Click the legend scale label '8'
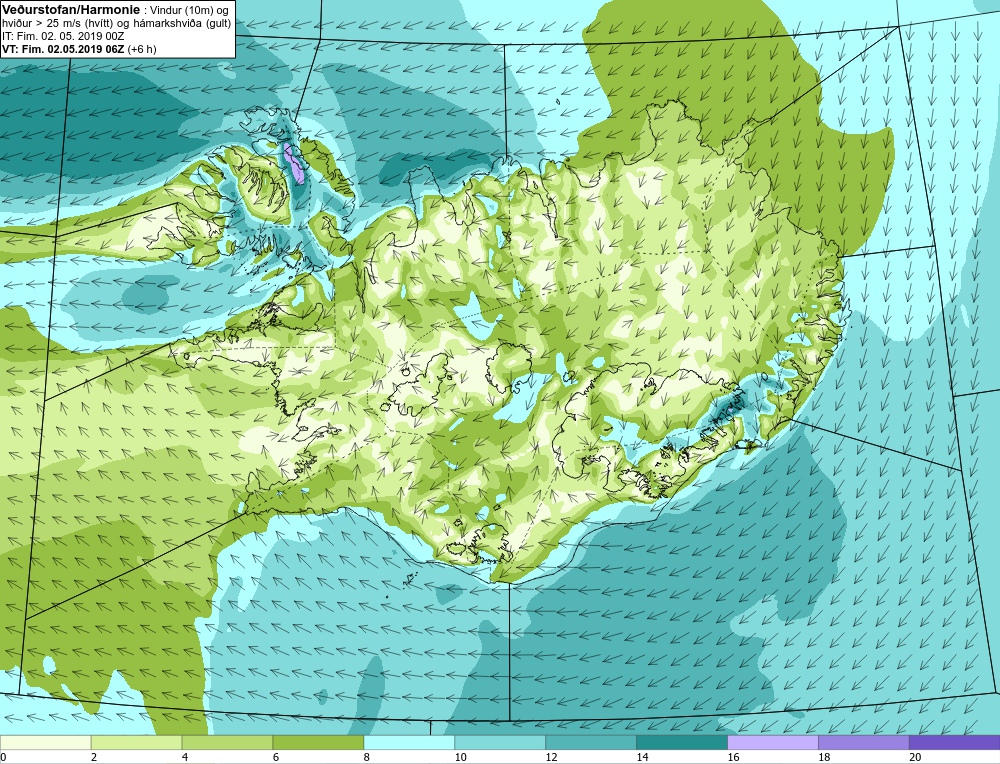 [367, 758]
